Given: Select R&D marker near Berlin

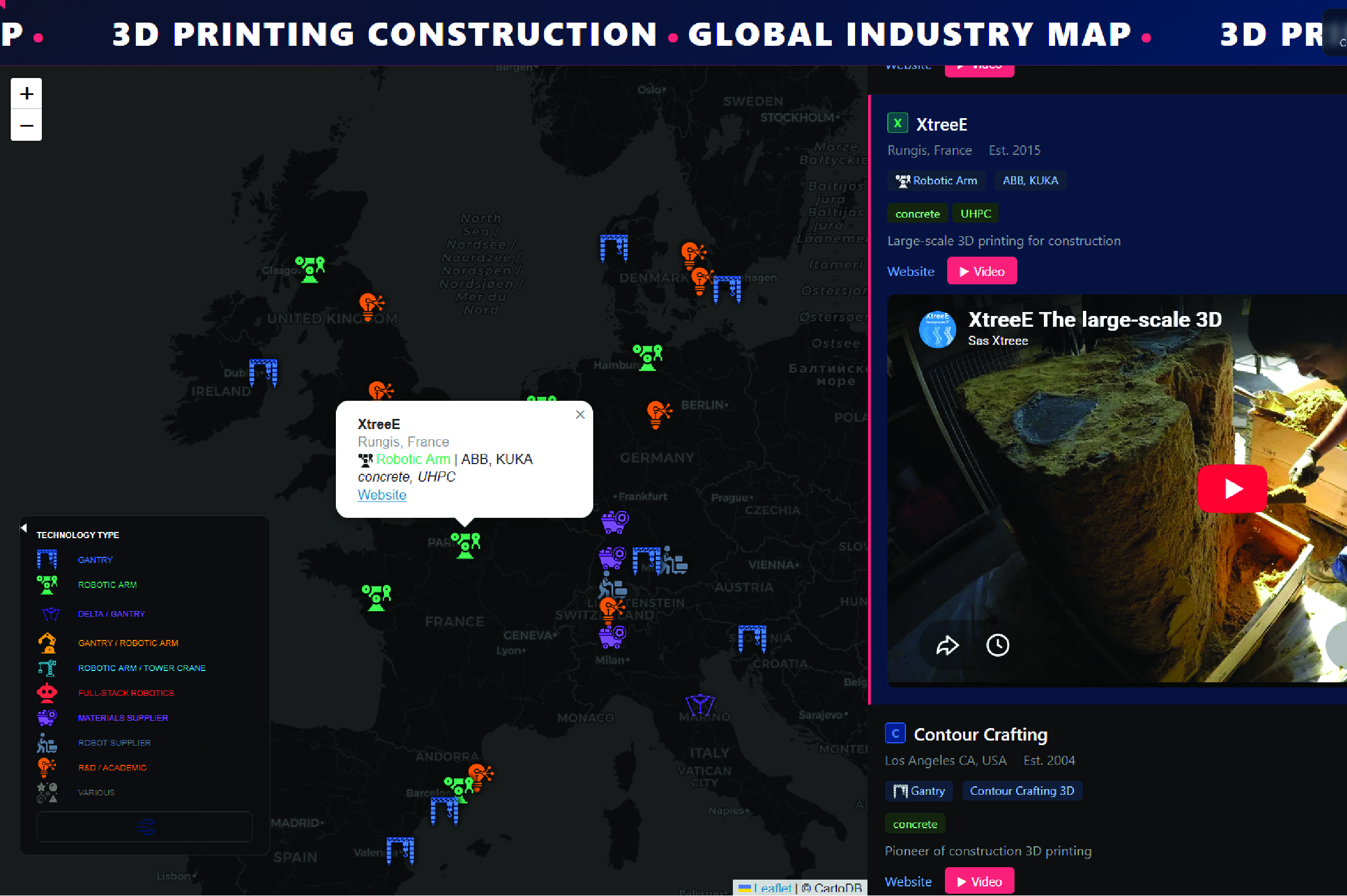Looking at the screenshot, I should (658, 415).
